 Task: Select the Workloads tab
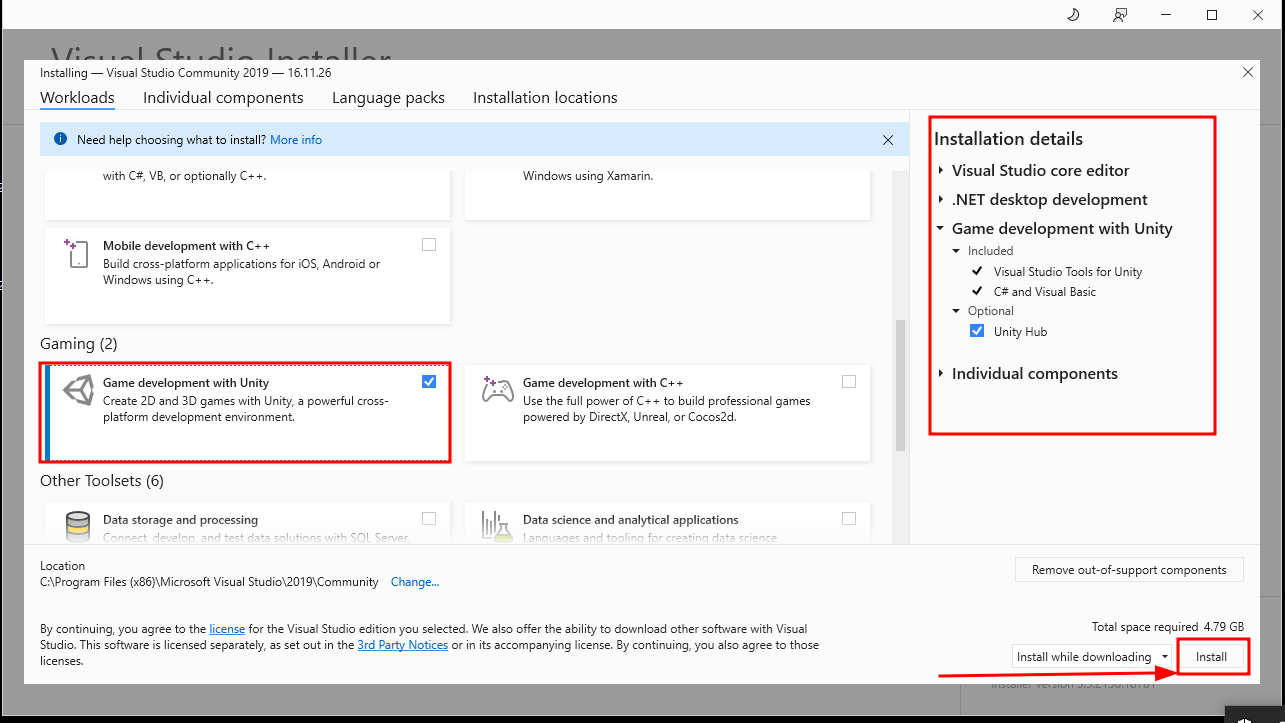coord(77,98)
